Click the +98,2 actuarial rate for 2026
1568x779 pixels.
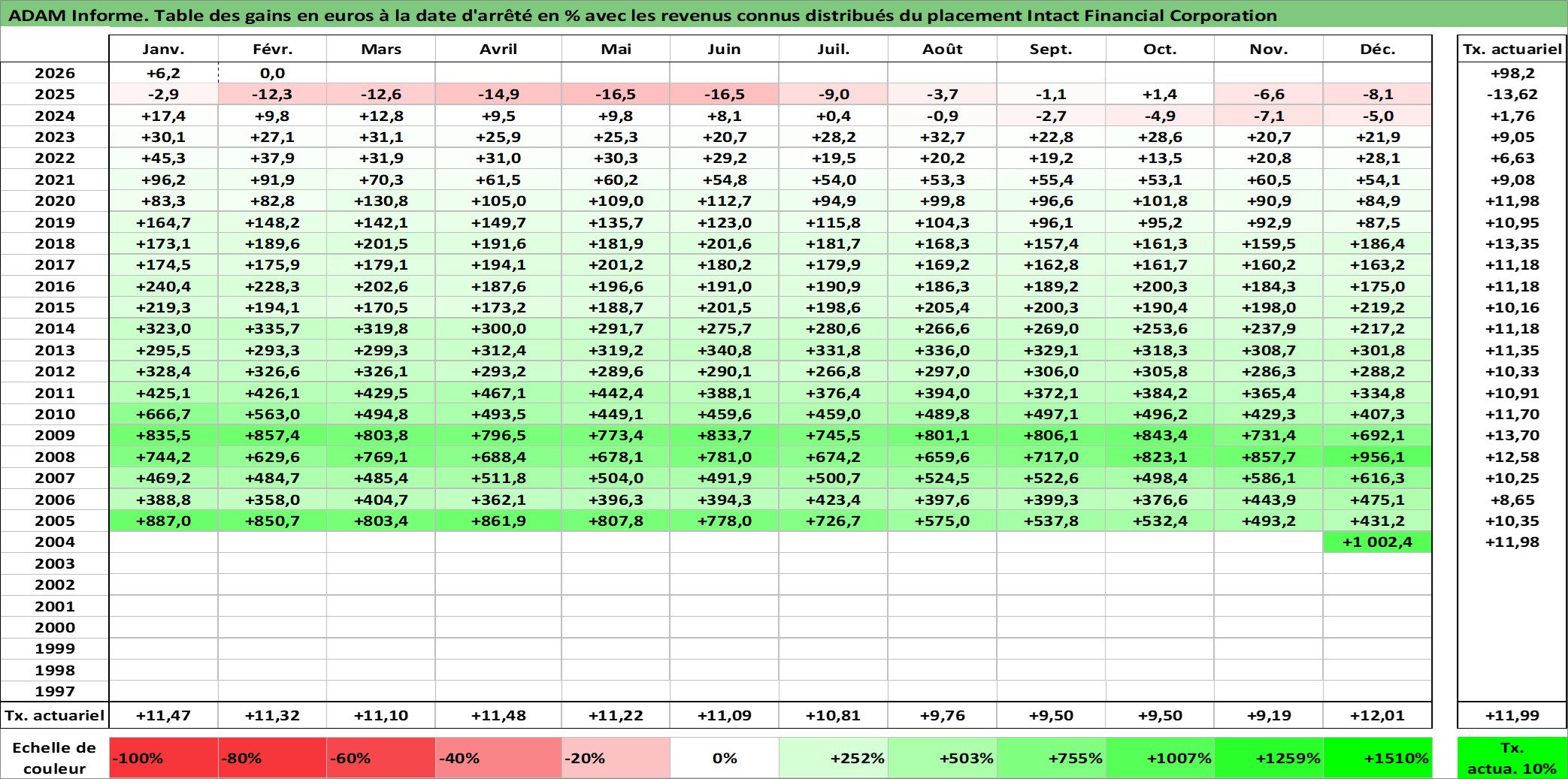(1512, 73)
